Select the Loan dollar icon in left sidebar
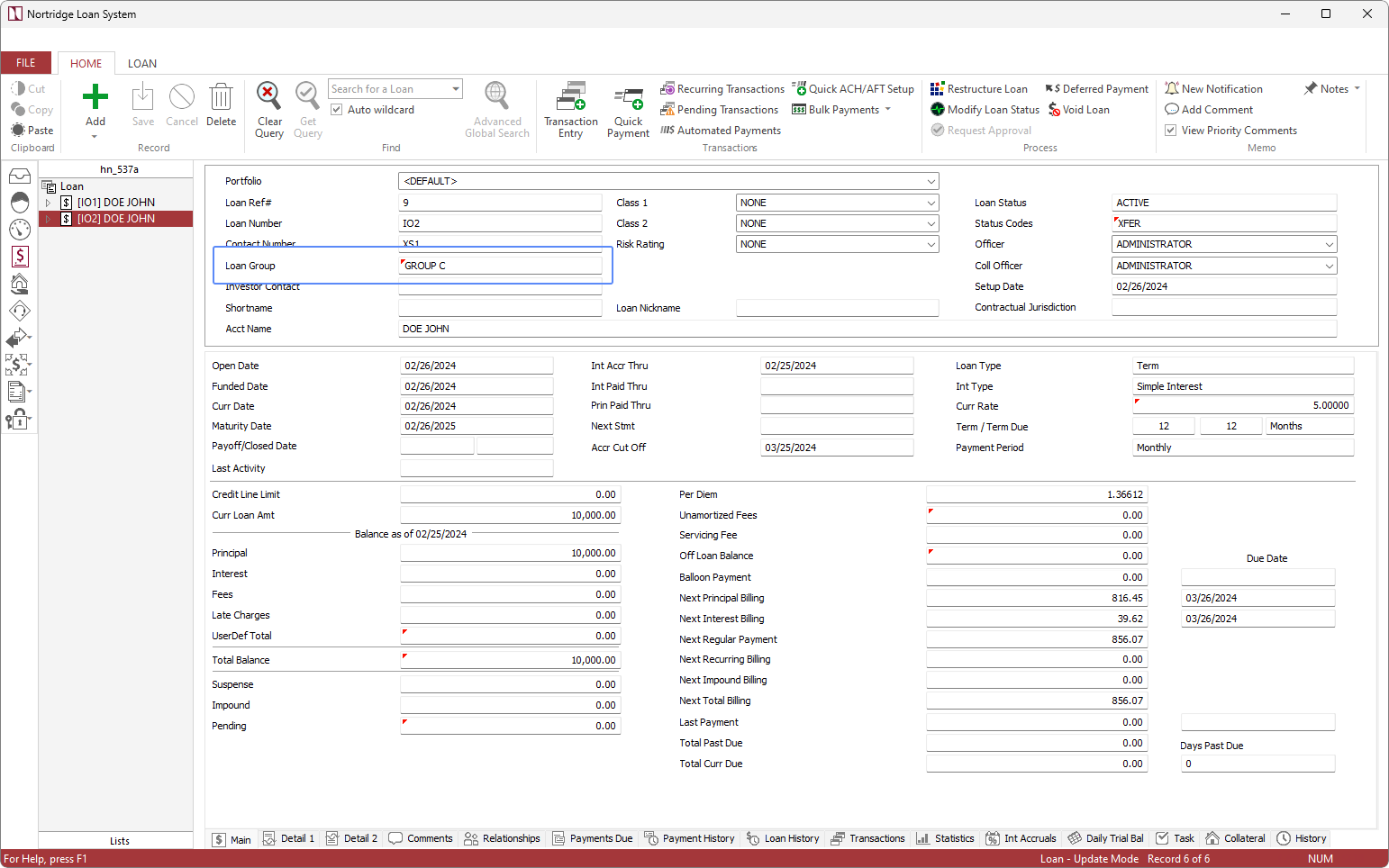The image size is (1389, 868). click(20, 257)
